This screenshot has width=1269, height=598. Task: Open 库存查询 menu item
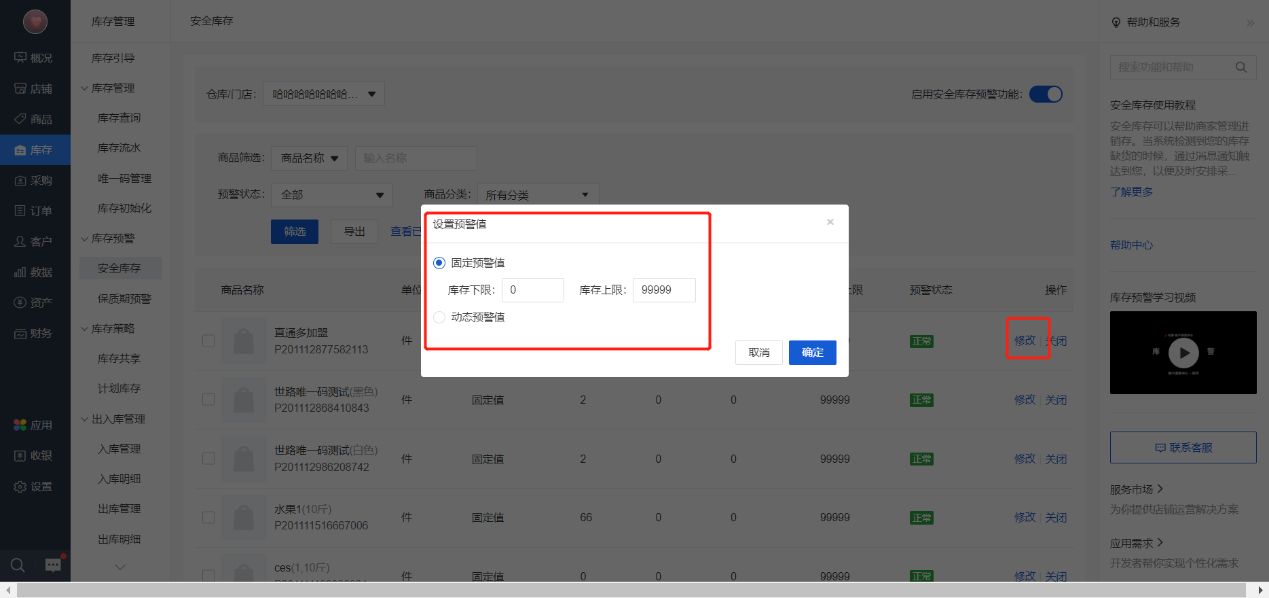click(119, 118)
